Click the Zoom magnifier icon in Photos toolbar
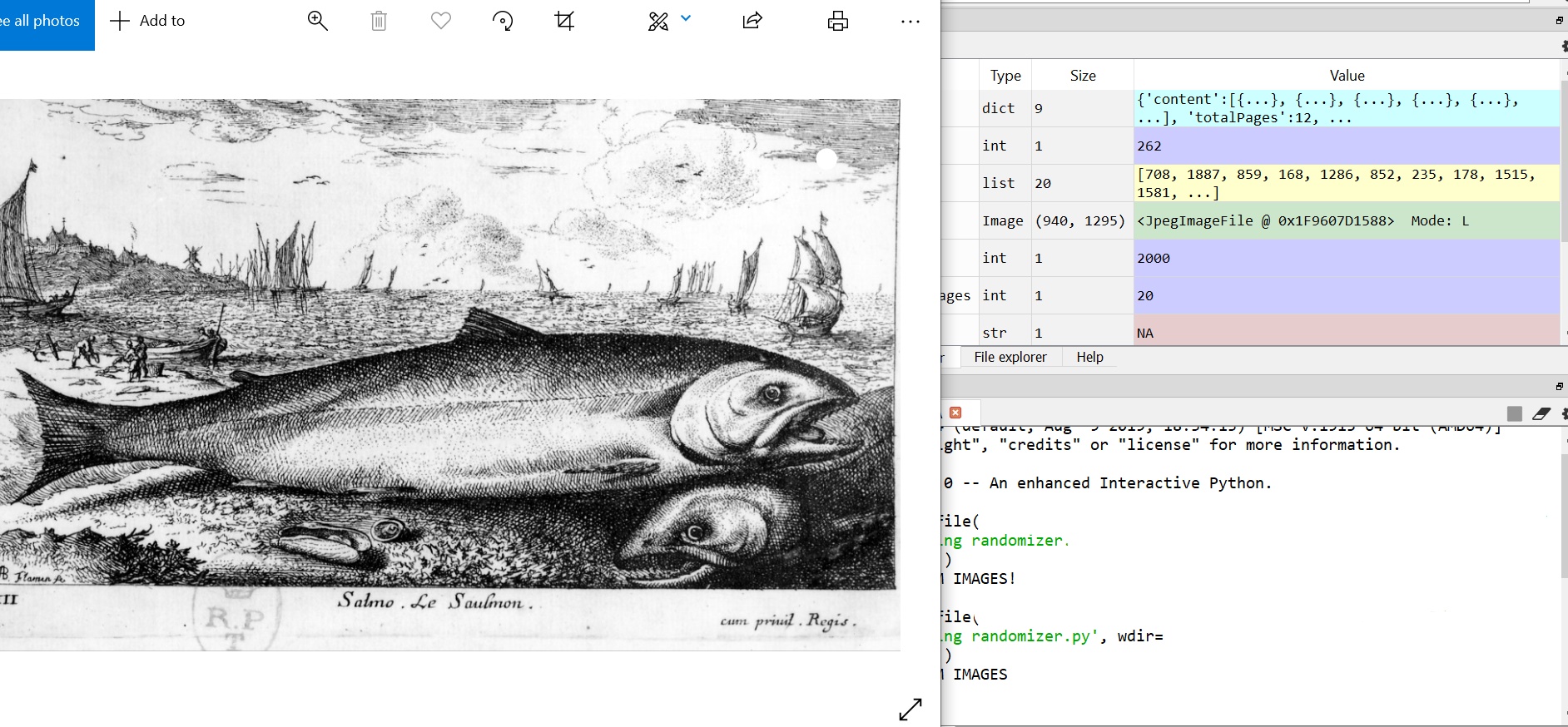 [x=317, y=21]
